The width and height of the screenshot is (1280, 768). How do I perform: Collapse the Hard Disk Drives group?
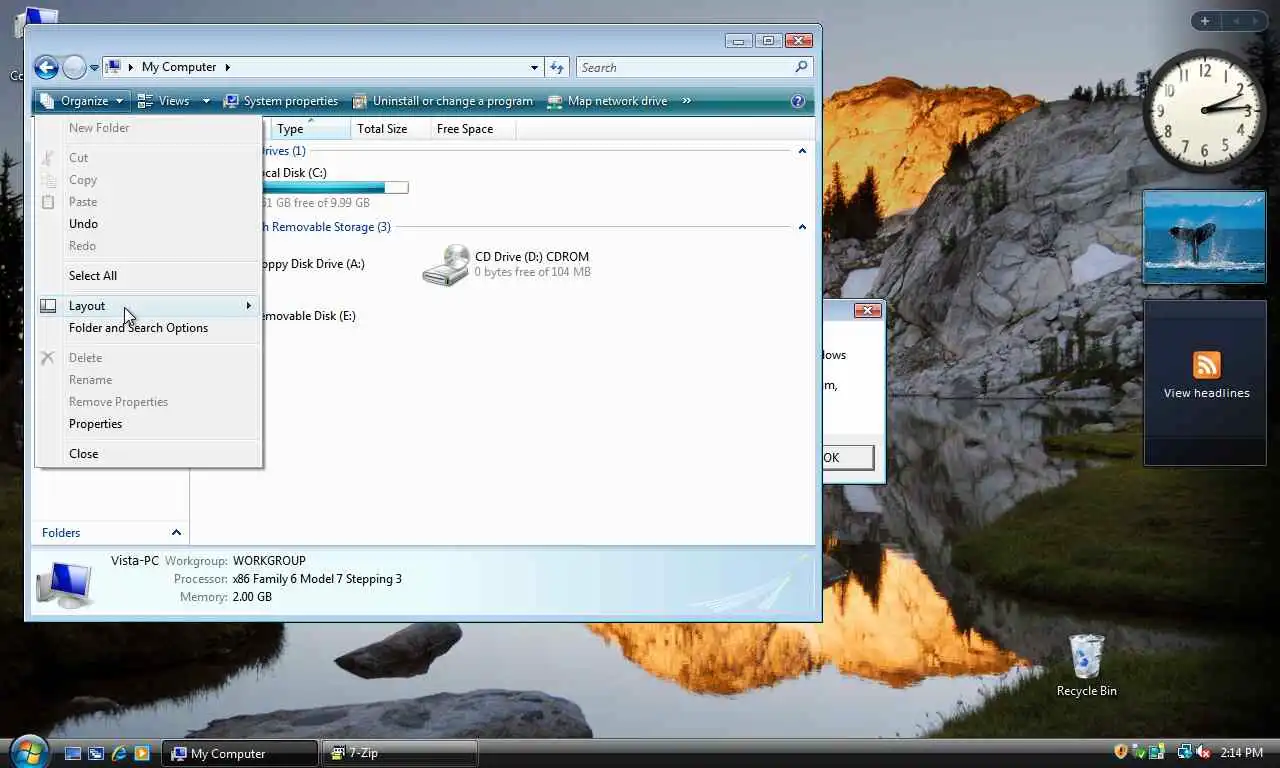pyautogui.click(x=802, y=151)
